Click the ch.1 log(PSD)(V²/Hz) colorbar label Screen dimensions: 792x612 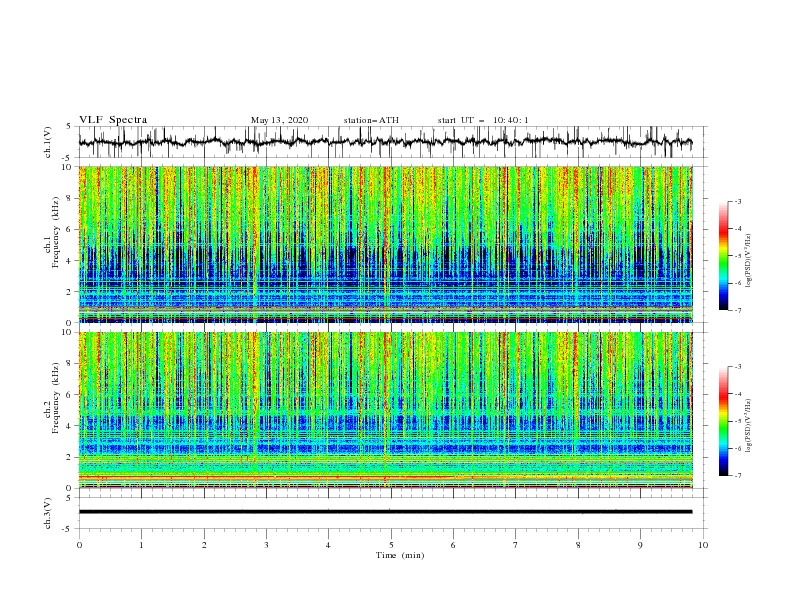pyautogui.click(x=749, y=261)
